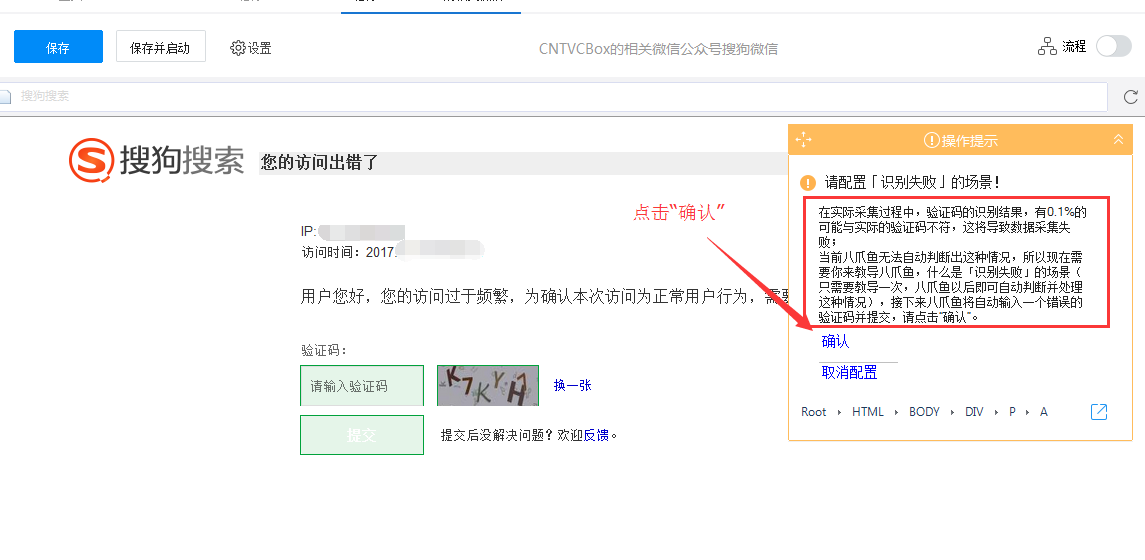This screenshot has height=560, width=1145.
Task: Click the 您的访问出错了 heading text
Action: 319,163
